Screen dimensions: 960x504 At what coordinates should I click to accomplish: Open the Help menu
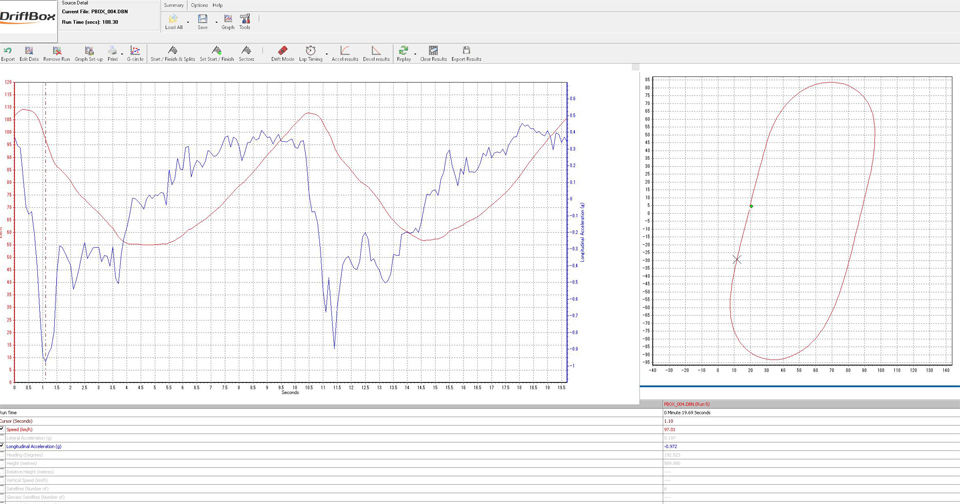tap(217, 5)
